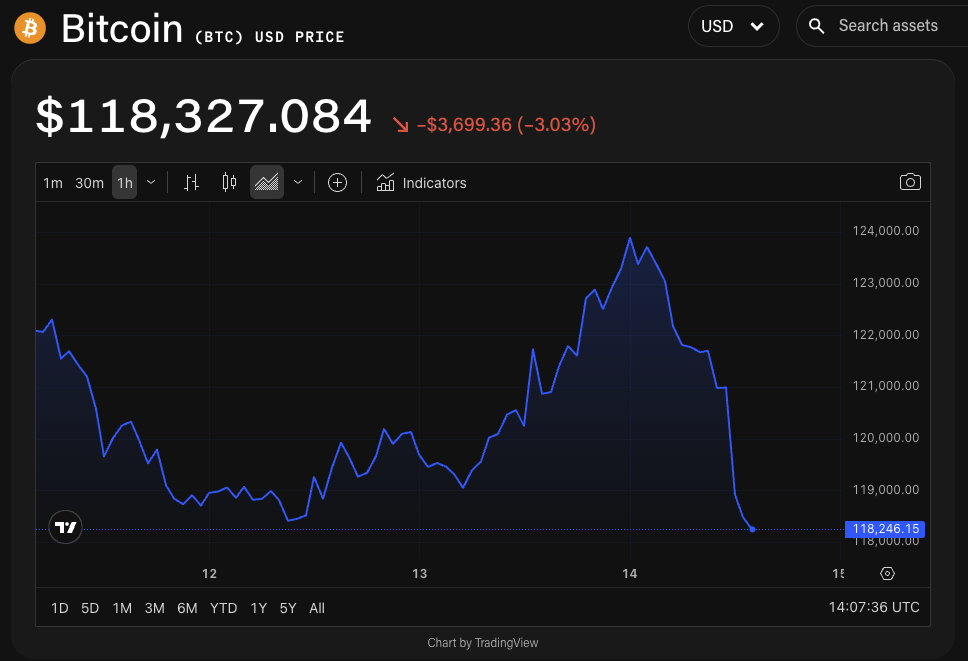Image resolution: width=968 pixels, height=661 pixels.
Task: Click the TradingView logo on the chart
Action: [65, 527]
